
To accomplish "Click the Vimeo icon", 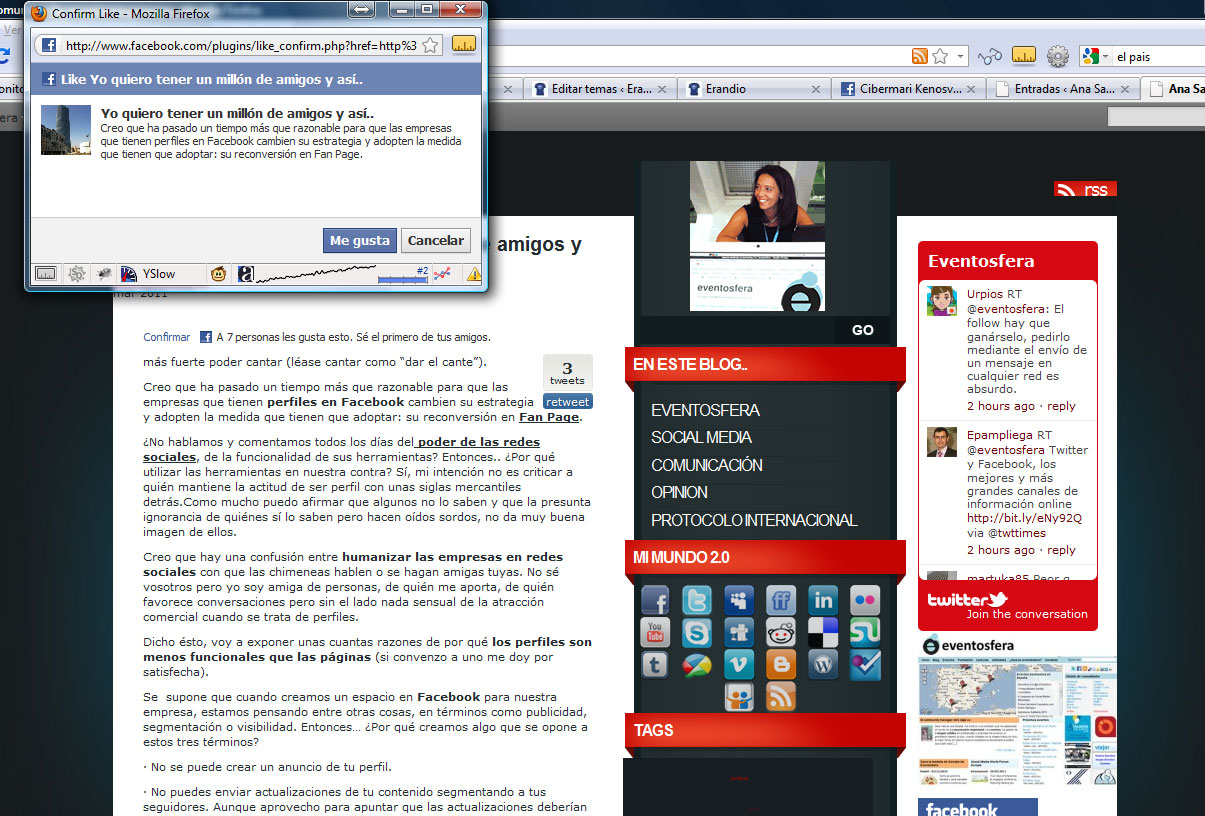I will click(x=739, y=664).
